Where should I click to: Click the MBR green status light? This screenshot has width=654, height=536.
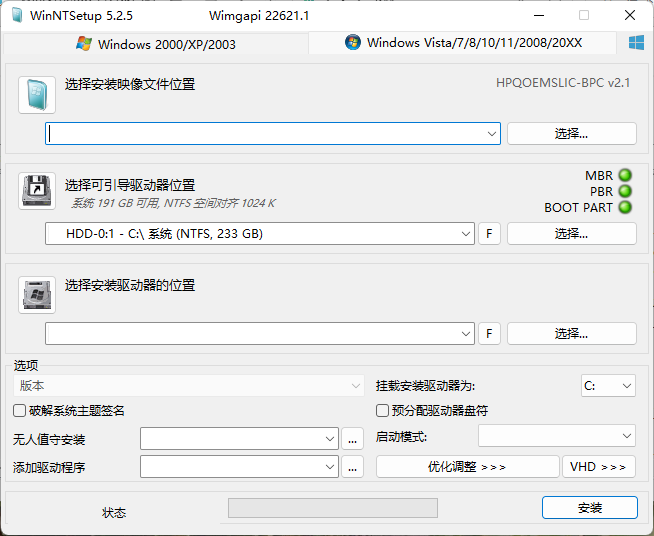625,175
